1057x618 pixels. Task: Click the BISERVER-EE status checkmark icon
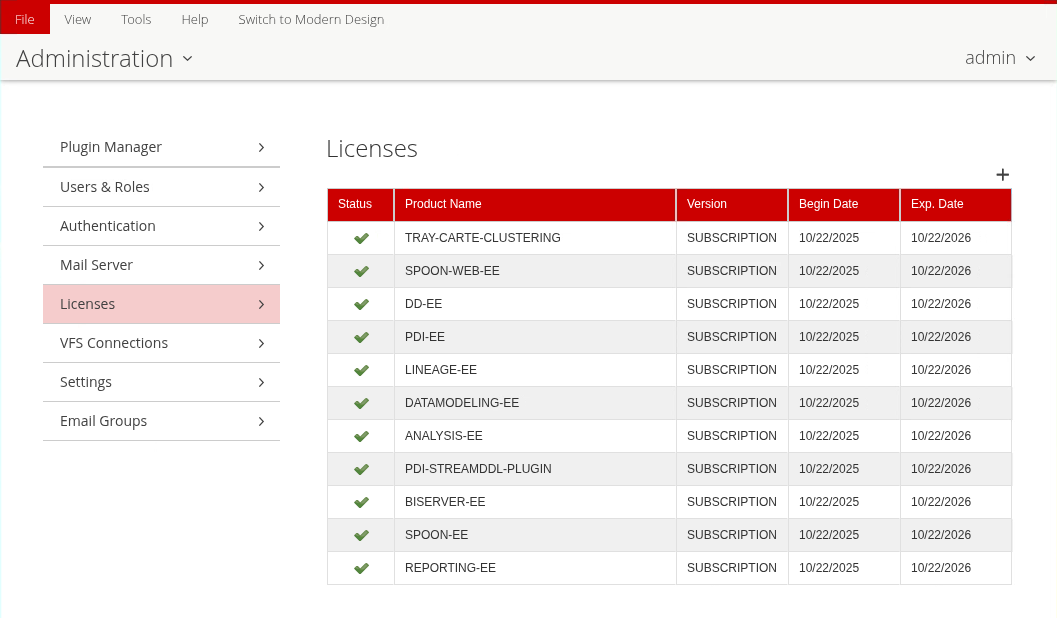pyautogui.click(x=361, y=502)
